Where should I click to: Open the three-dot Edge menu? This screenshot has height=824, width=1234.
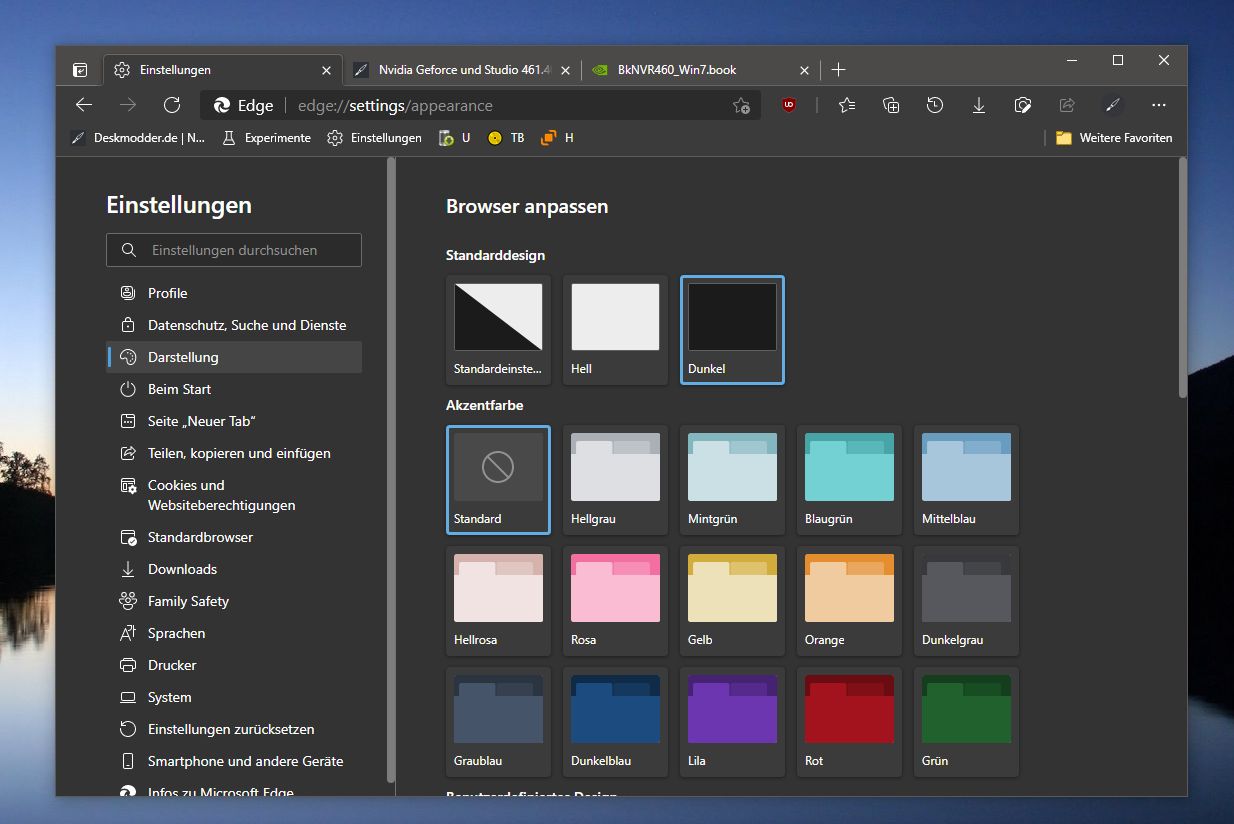[x=1159, y=105]
